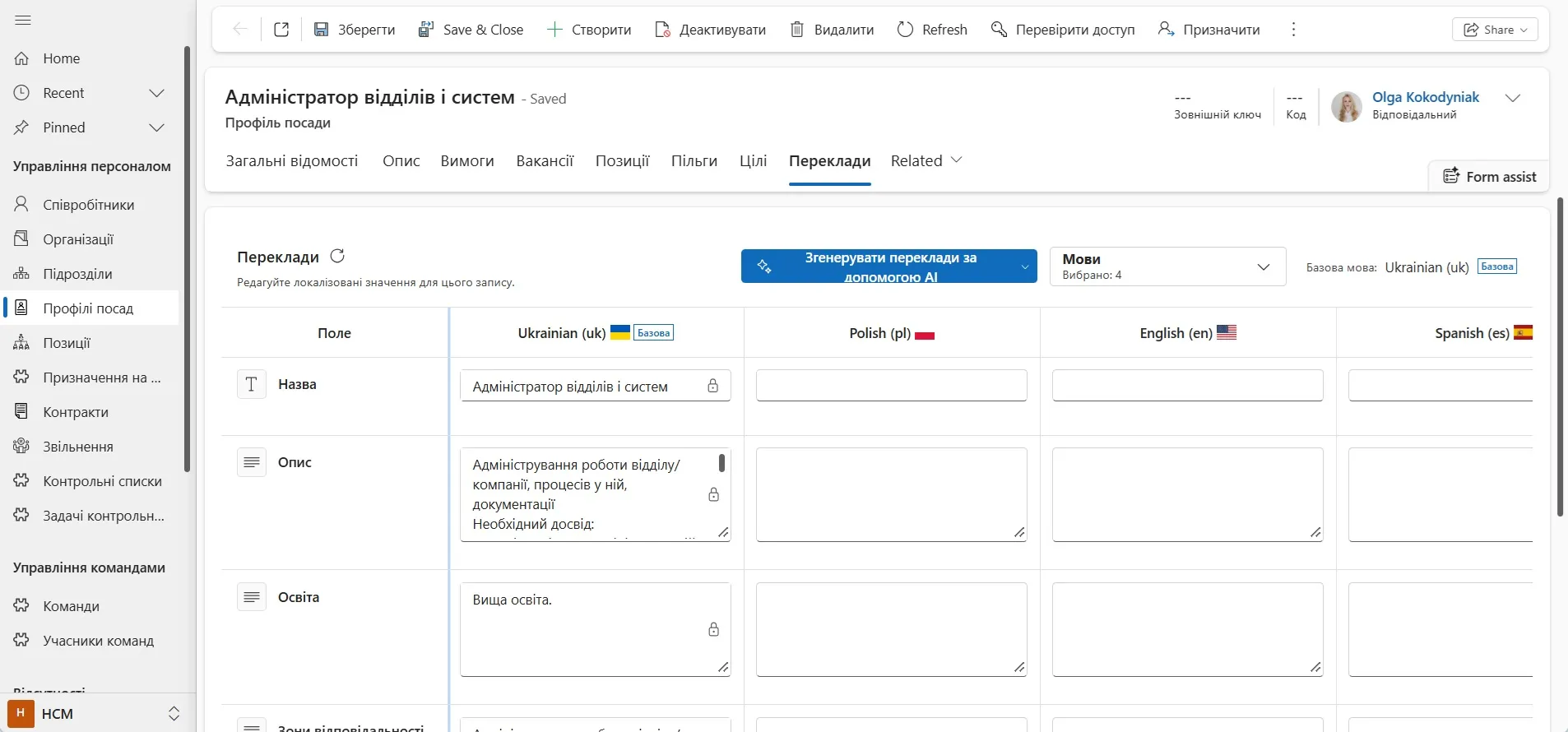Click the lock icon in Ukrainian Назва field
The height and width of the screenshot is (732, 1568).
click(x=713, y=386)
